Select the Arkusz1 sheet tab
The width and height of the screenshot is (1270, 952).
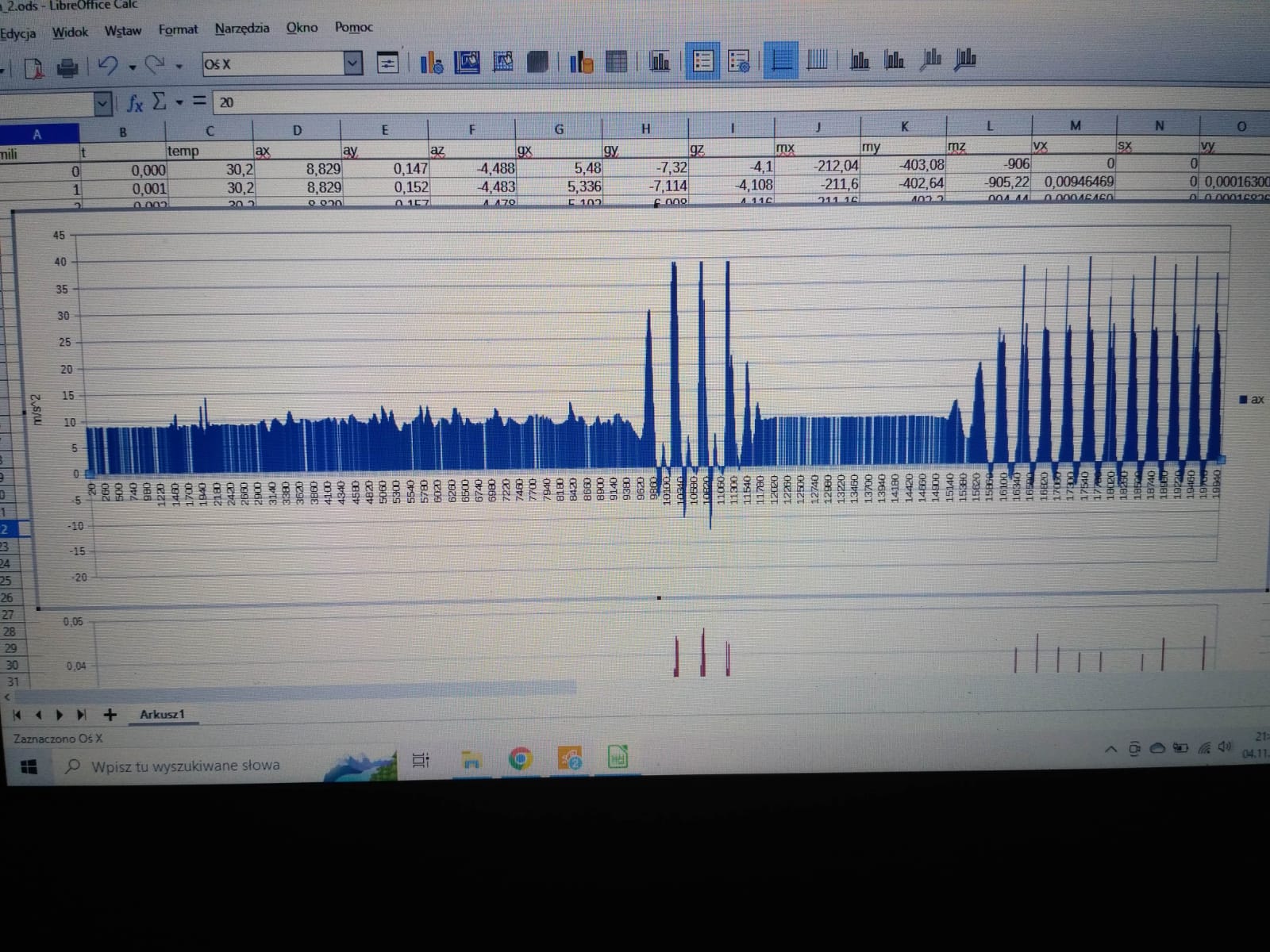(162, 714)
